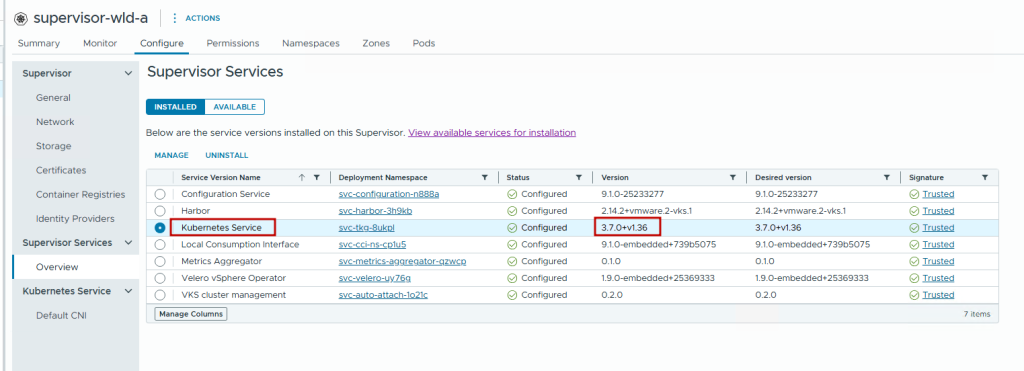Click Trusted check icon for Configuration Service
Viewport: 1024px width, 371px height.
[914, 194]
